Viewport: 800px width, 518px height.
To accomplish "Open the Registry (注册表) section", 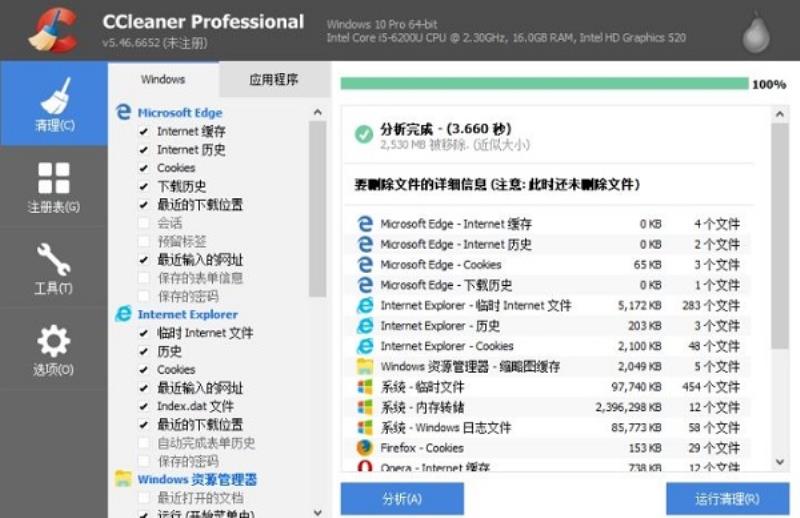I will click(x=54, y=187).
